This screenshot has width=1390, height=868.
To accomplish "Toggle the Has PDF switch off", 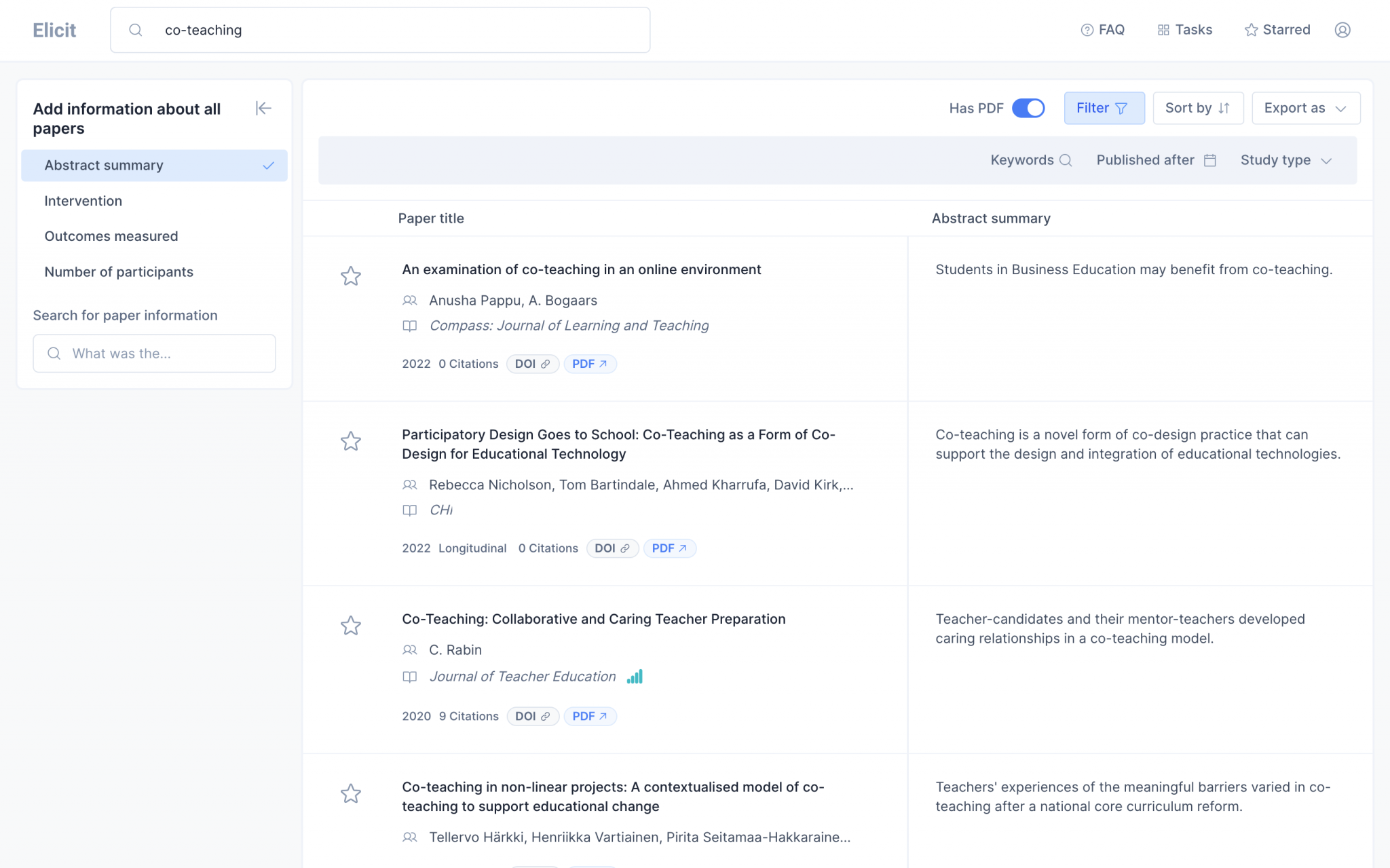I will tap(1028, 109).
